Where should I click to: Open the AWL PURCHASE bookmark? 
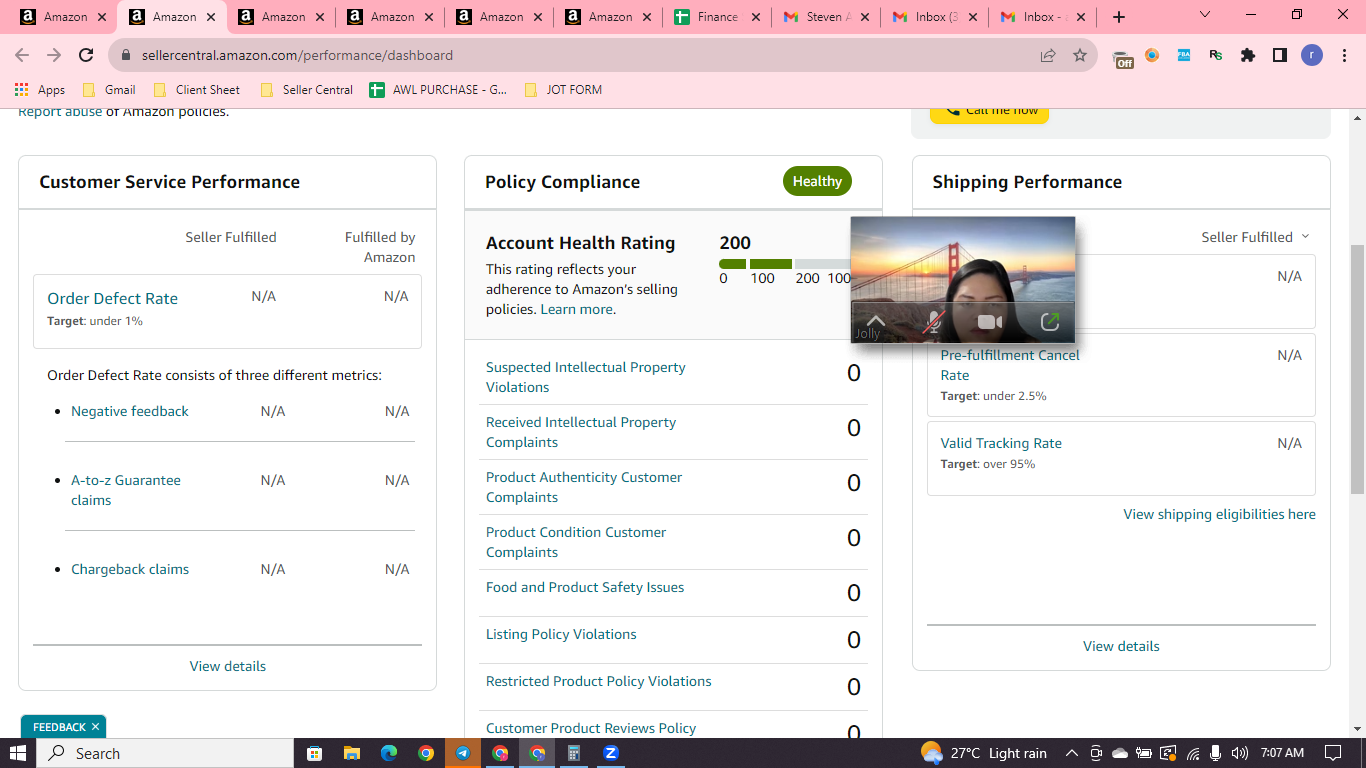438,90
